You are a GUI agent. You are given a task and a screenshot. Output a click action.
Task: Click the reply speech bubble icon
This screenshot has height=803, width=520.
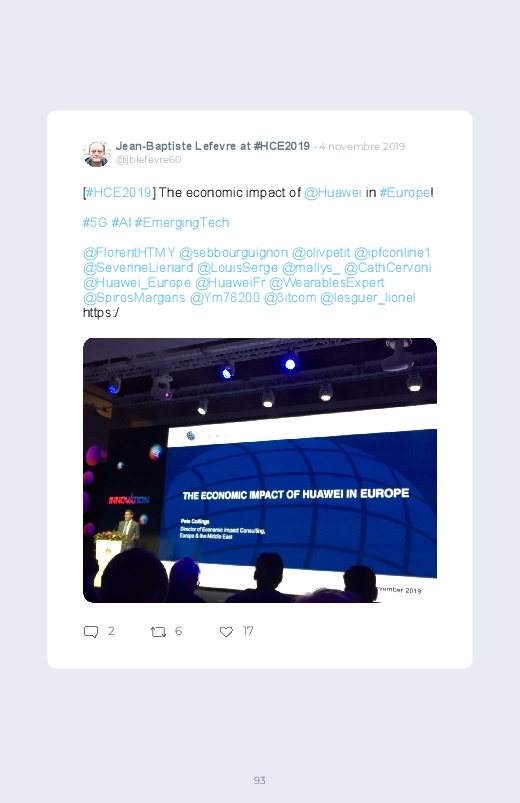click(x=91, y=631)
